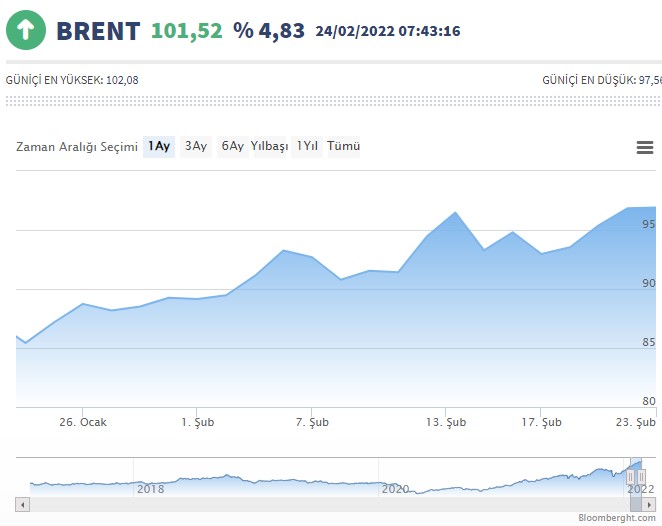Image resolution: width=662 pixels, height=526 pixels.
Task: Choose the 6Ay time range
Action: [x=232, y=146]
